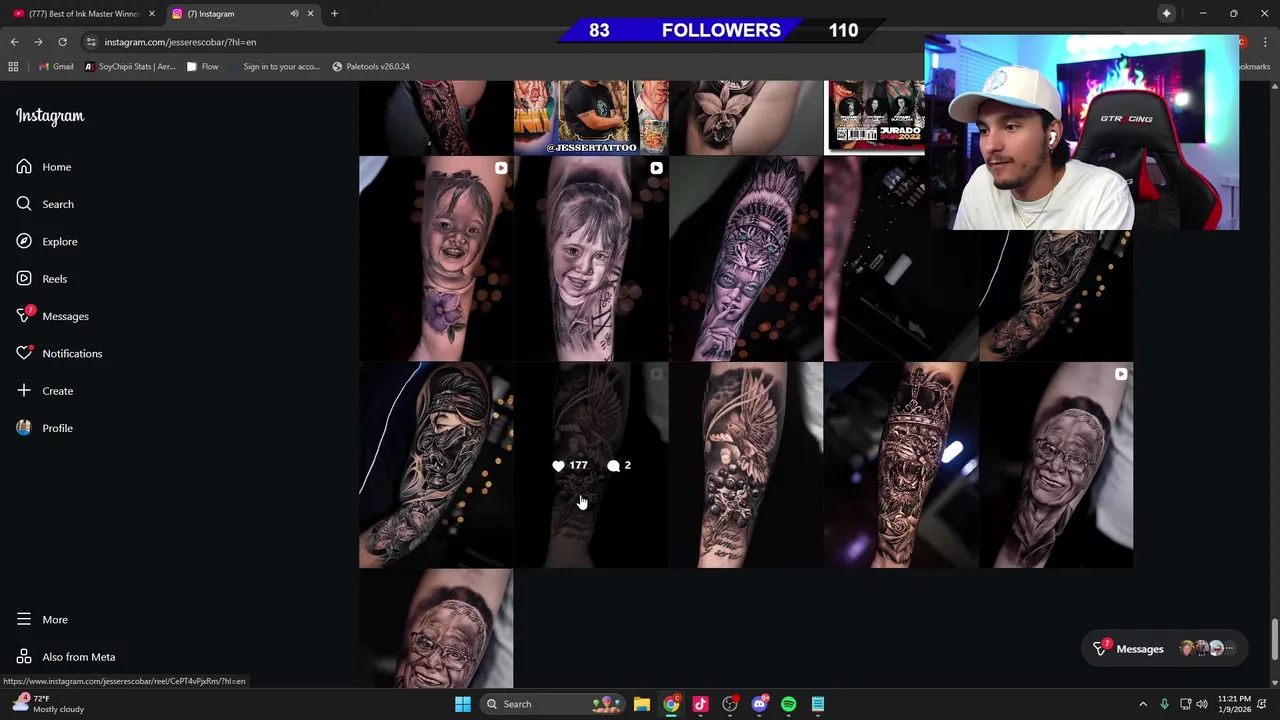The image size is (1280, 720).
Task: Click the taskbar Search box
Action: [553, 704]
